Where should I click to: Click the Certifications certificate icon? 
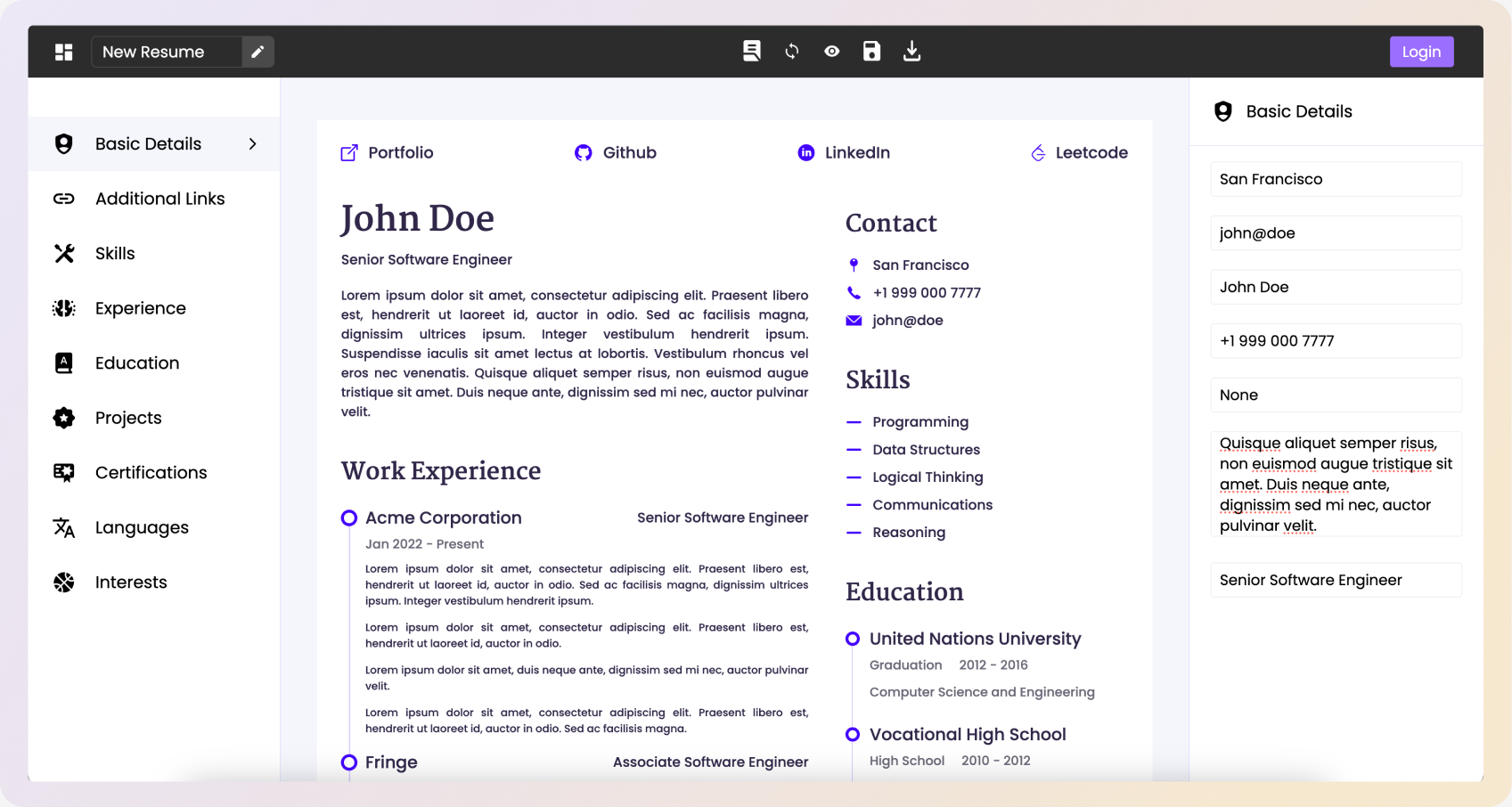pos(64,473)
